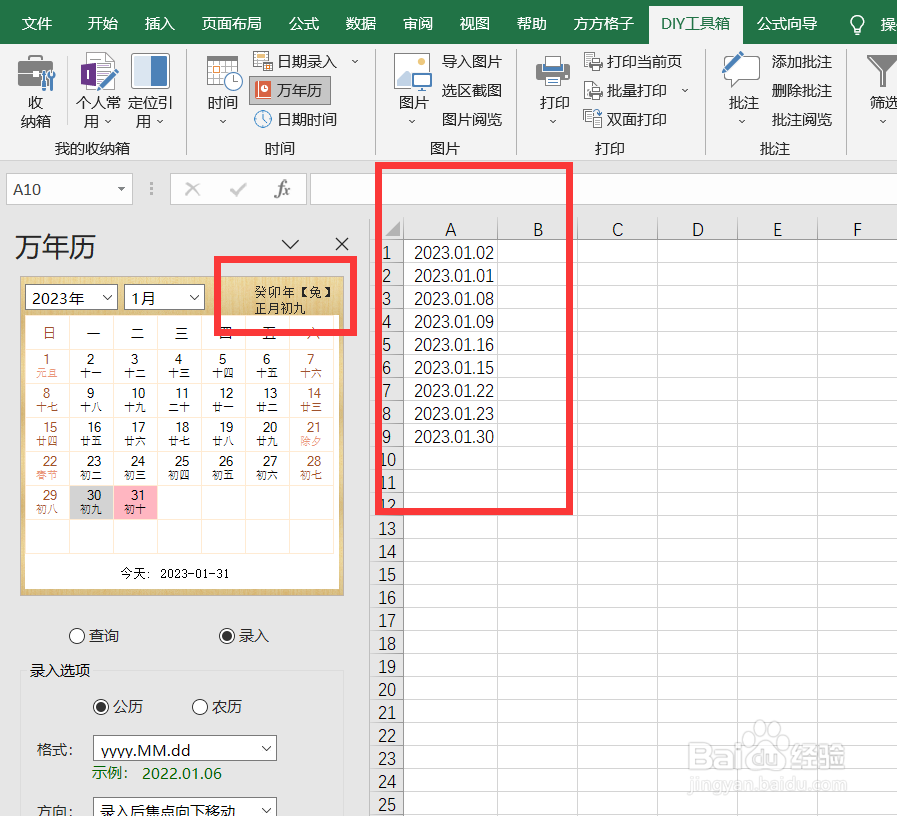The width and height of the screenshot is (897, 816).
Task: Click cell containing 2023.01.16
Action: coord(451,344)
